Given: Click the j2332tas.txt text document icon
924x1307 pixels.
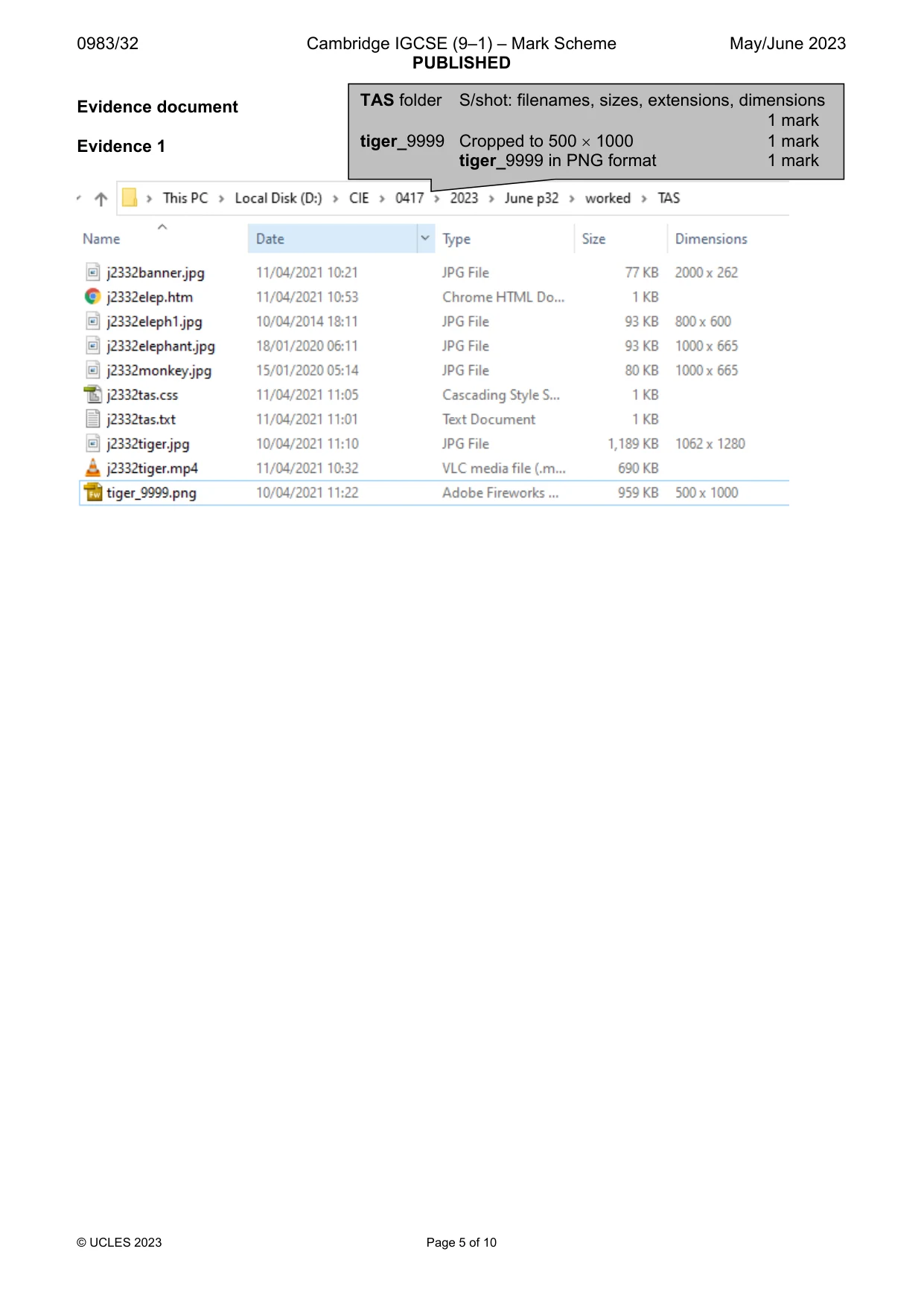Looking at the screenshot, I should click(93, 419).
